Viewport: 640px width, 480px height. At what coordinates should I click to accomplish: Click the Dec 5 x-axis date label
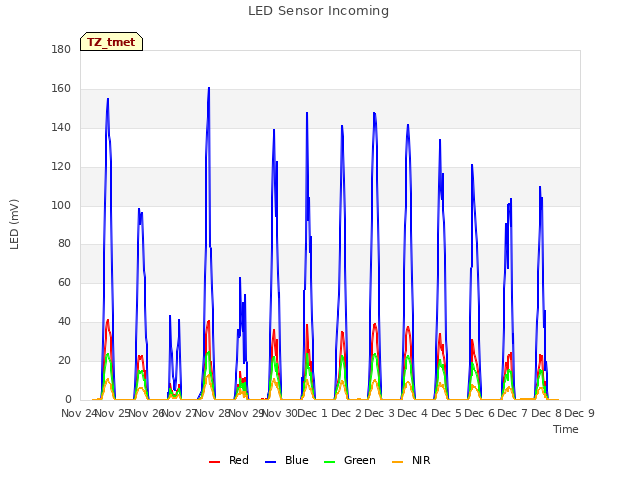click(x=446, y=413)
